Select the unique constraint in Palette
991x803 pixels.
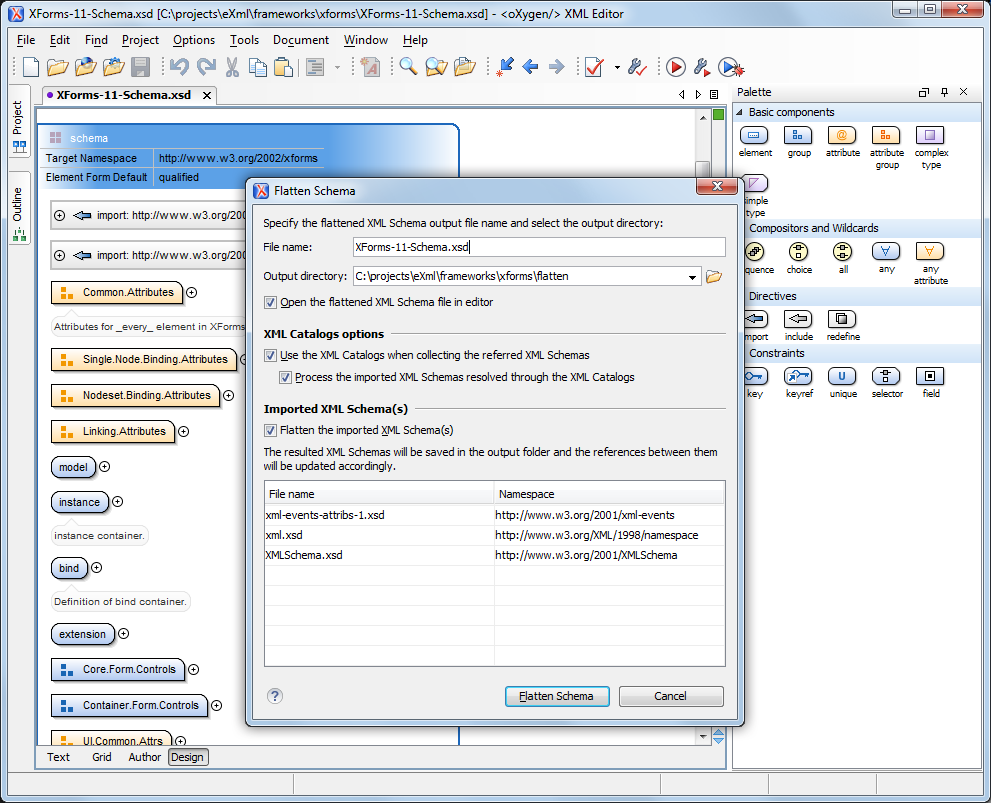tap(843, 383)
